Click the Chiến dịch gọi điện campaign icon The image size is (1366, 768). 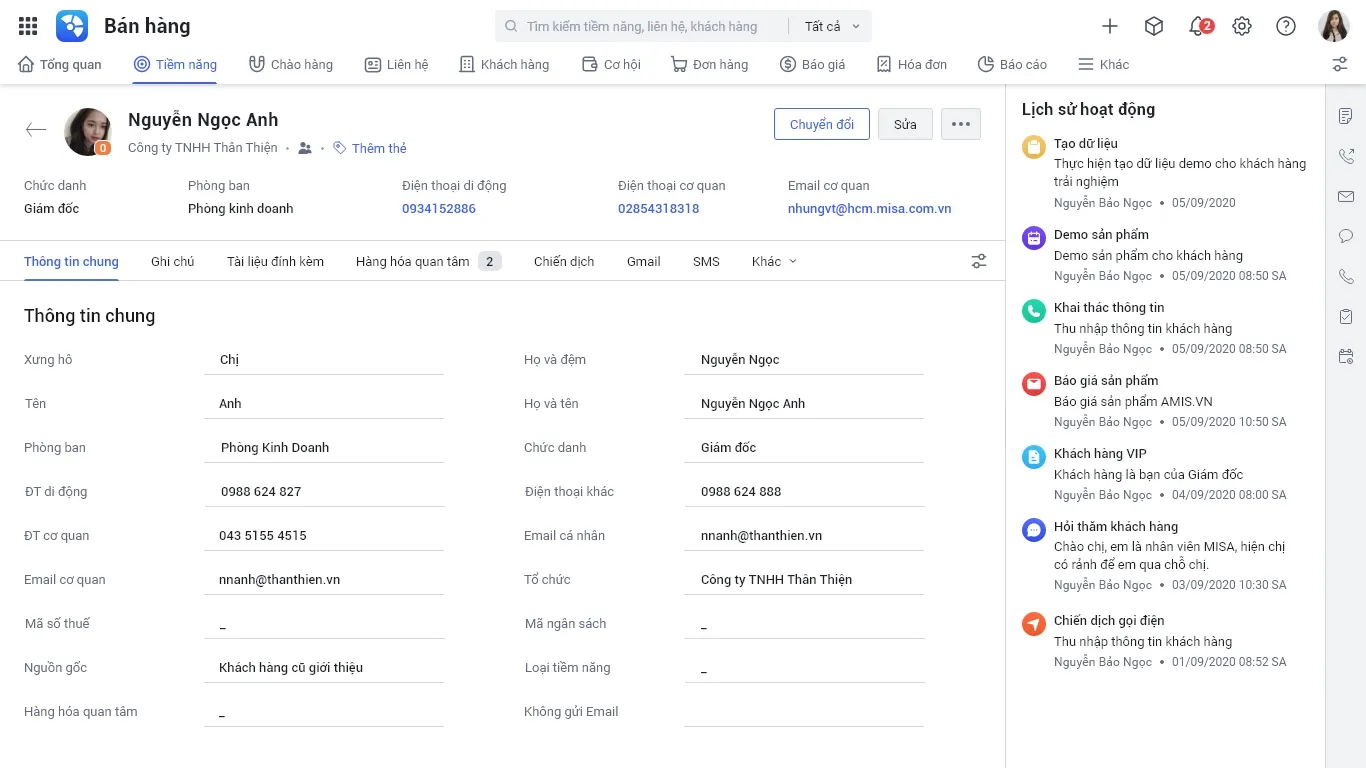(x=1034, y=624)
